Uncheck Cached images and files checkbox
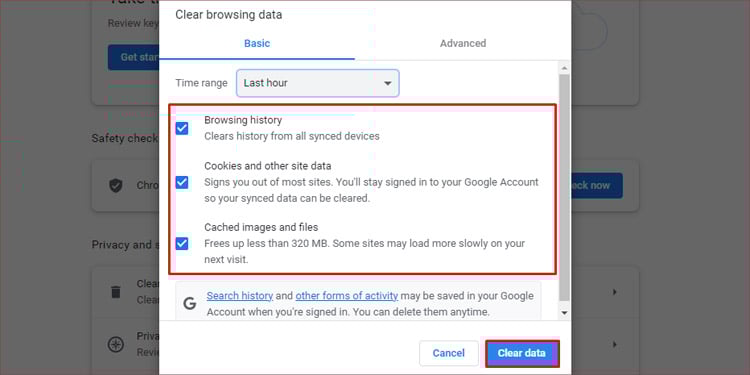The image size is (750, 375). (x=182, y=243)
